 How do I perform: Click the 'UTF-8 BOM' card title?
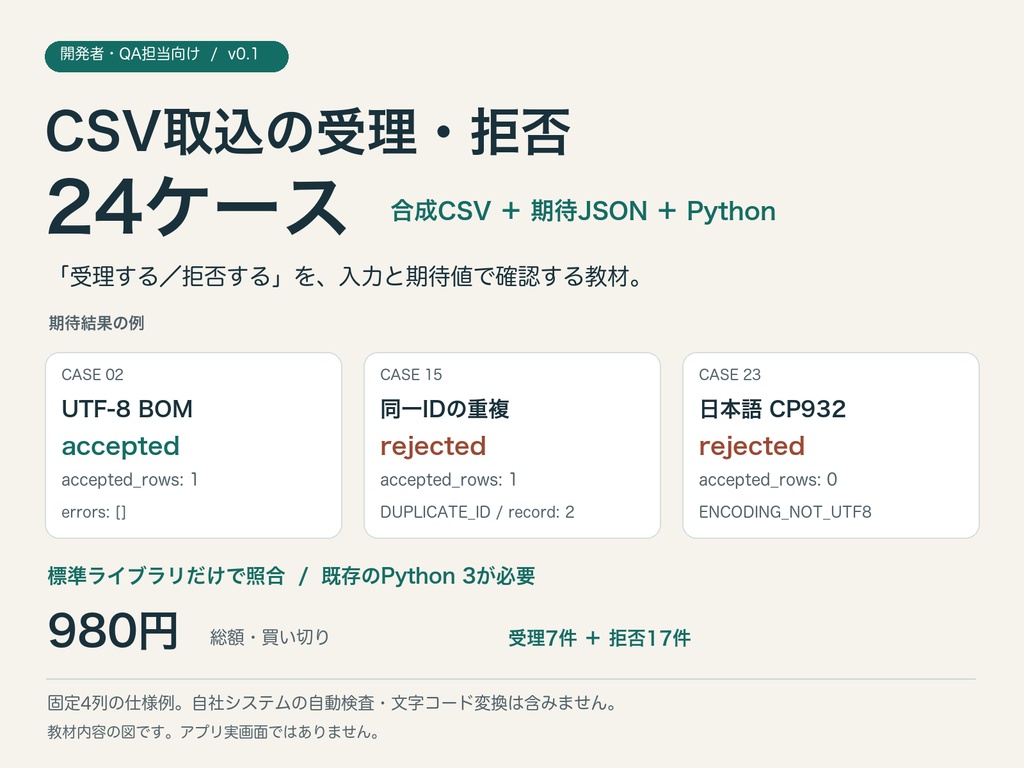pos(127,409)
